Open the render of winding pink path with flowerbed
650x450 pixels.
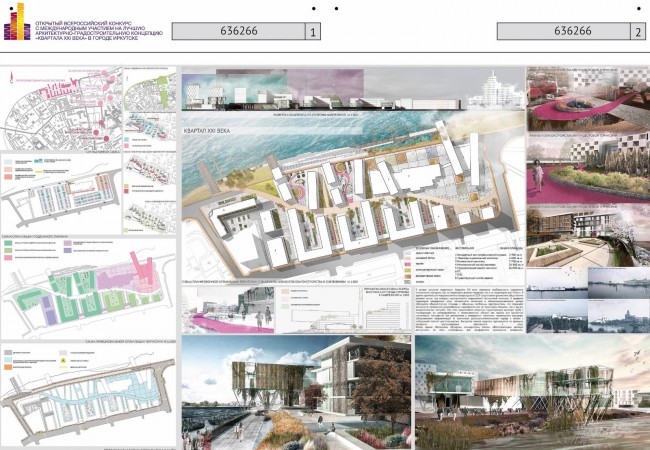(x=588, y=100)
